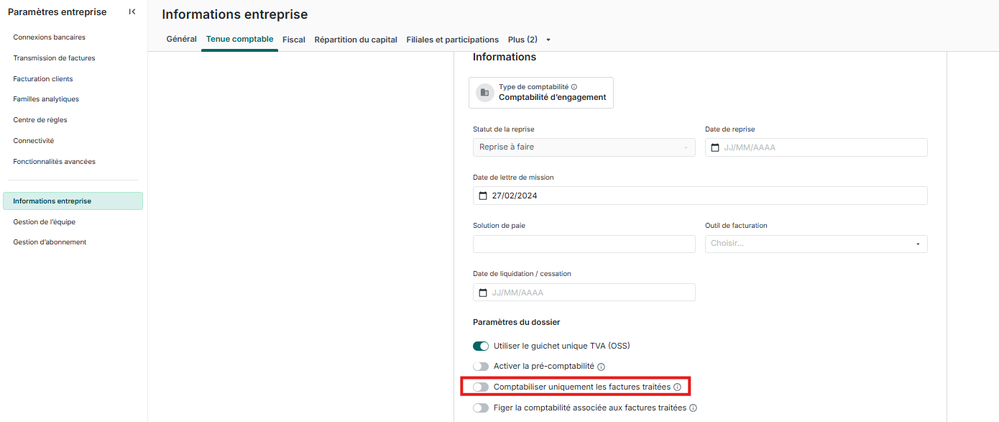The width and height of the screenshot is (999, 422).
Task: Open the Outil de facturation dropdown
Action: [816, 244]
